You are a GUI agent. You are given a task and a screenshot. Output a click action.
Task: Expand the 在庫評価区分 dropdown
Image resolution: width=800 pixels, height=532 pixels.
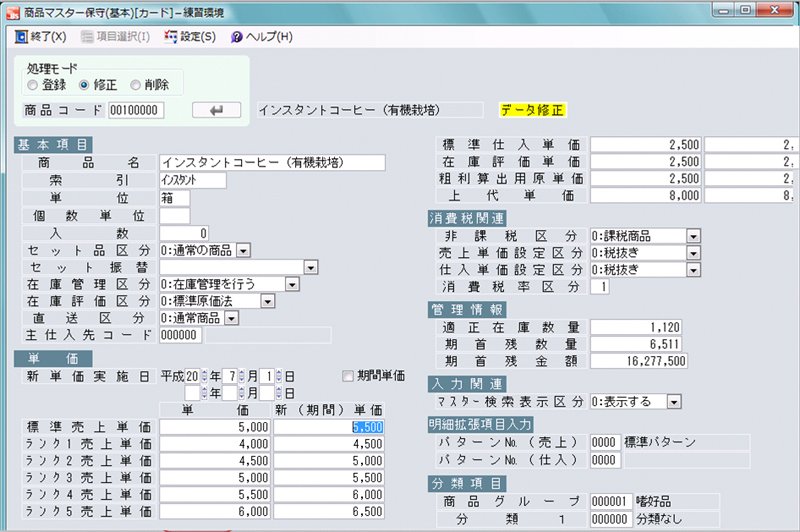pos(268,301)
